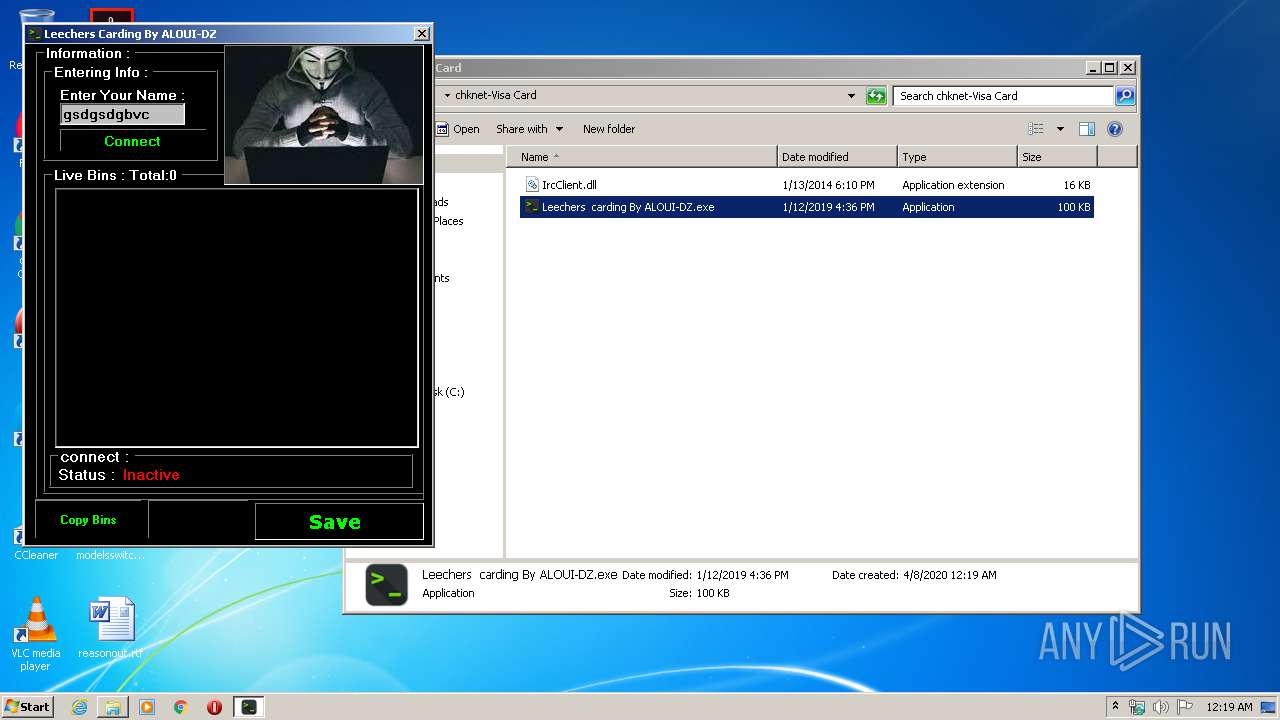Click the green Save button
Viewport: 1280px width, 720px height.
click(x=339, y=522)
